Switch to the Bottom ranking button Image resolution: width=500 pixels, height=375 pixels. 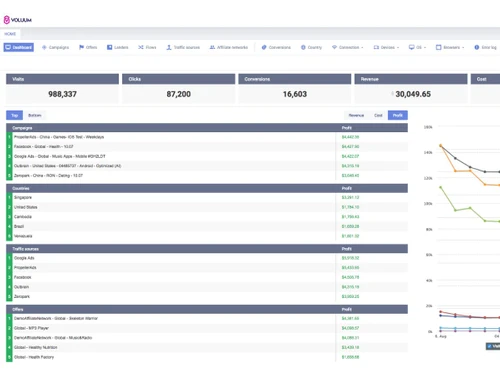click(x=35, y=115)
